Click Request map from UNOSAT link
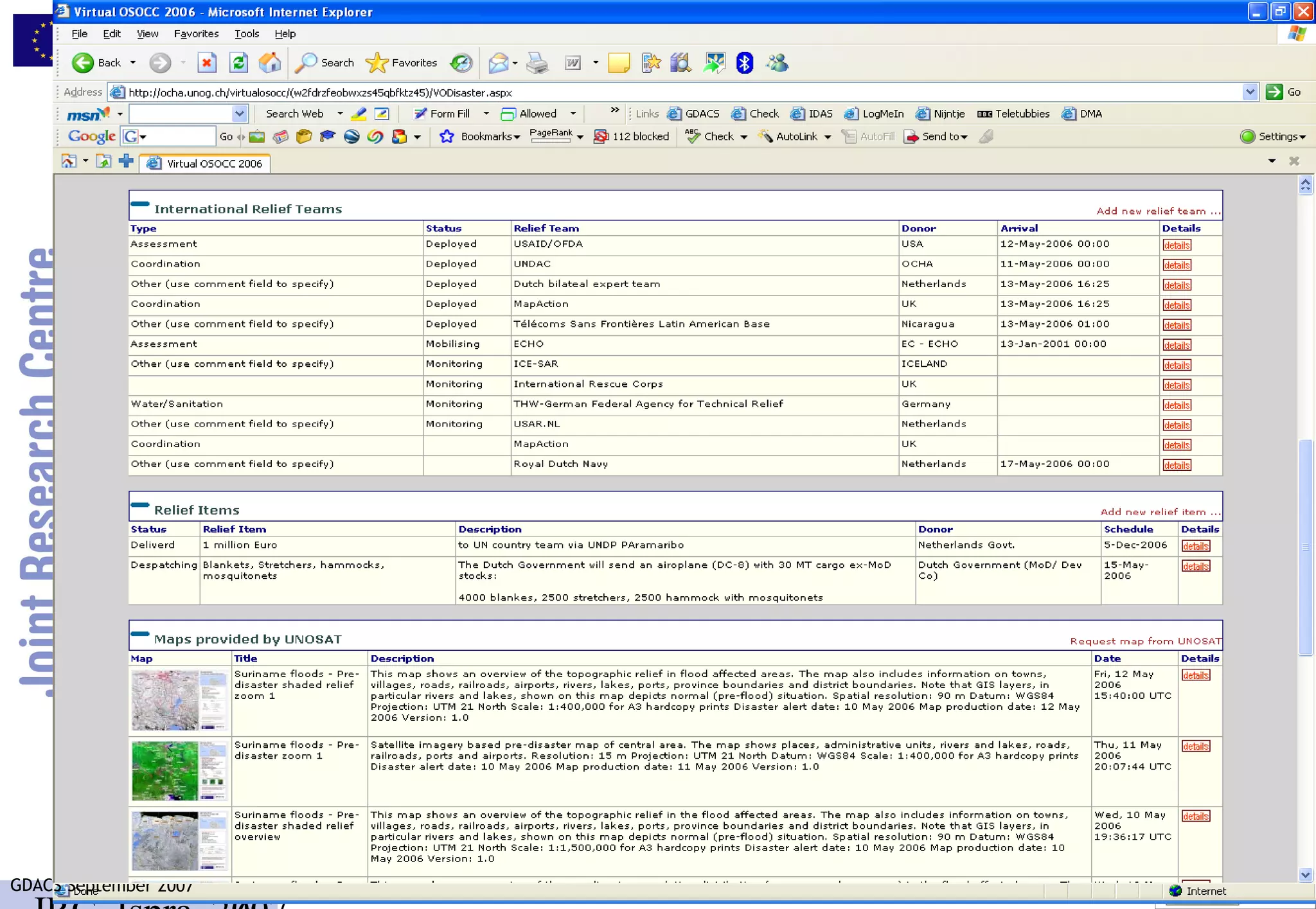 point(1145,641)
